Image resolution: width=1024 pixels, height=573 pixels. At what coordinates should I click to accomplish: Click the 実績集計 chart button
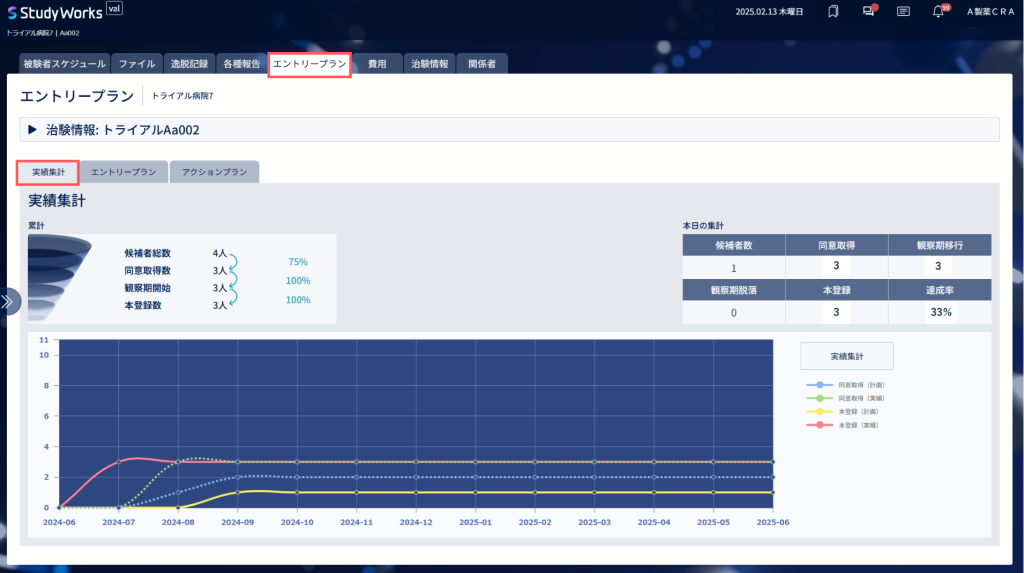pos(846,356)
